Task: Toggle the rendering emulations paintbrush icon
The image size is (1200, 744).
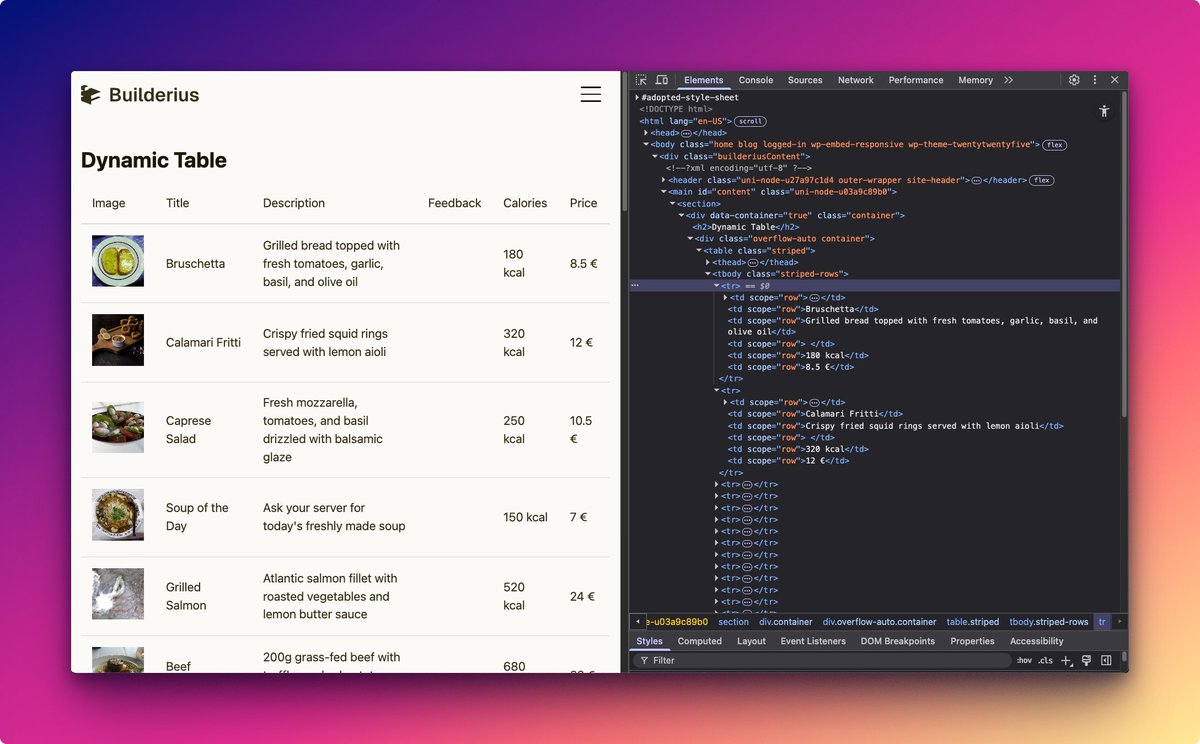Action: tap(1087, 660)
